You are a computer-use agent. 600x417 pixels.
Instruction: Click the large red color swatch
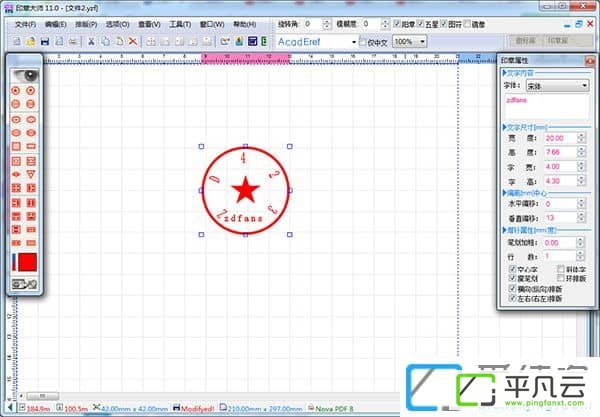coord(28,262)
